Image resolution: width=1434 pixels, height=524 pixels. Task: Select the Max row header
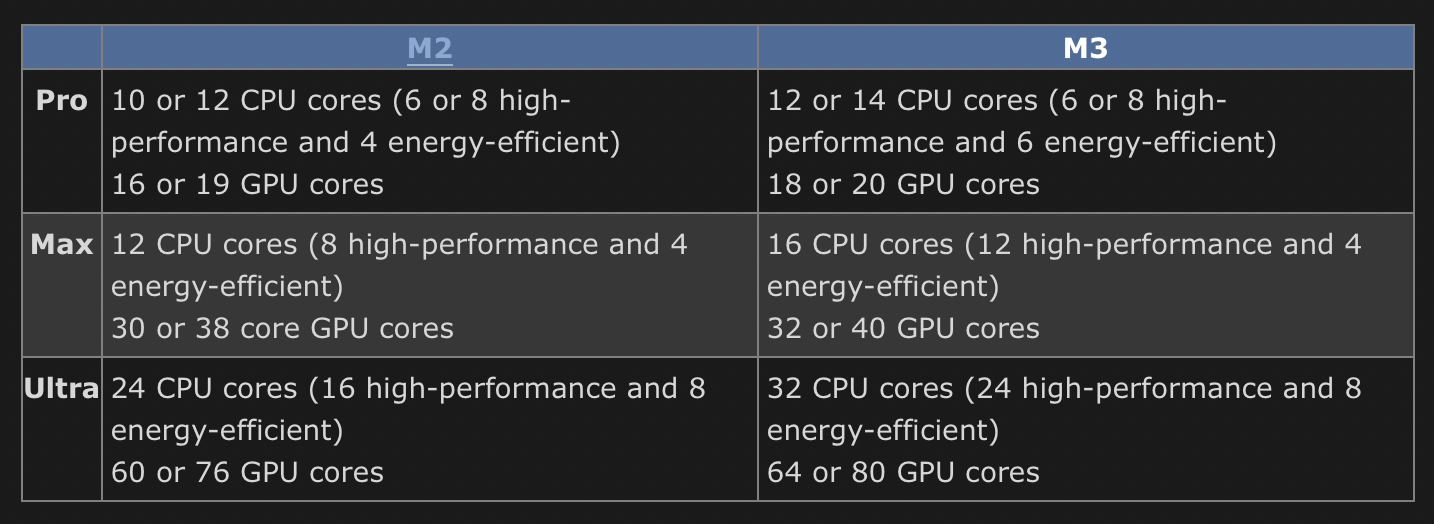point(62,245)
